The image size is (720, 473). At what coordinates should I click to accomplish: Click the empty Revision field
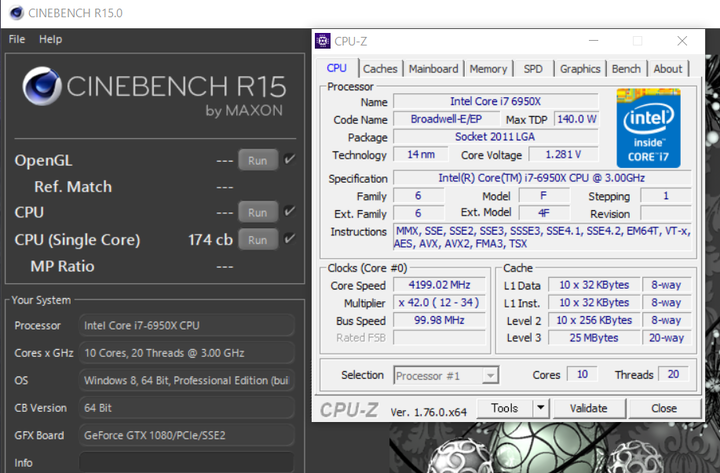point(666,214)
